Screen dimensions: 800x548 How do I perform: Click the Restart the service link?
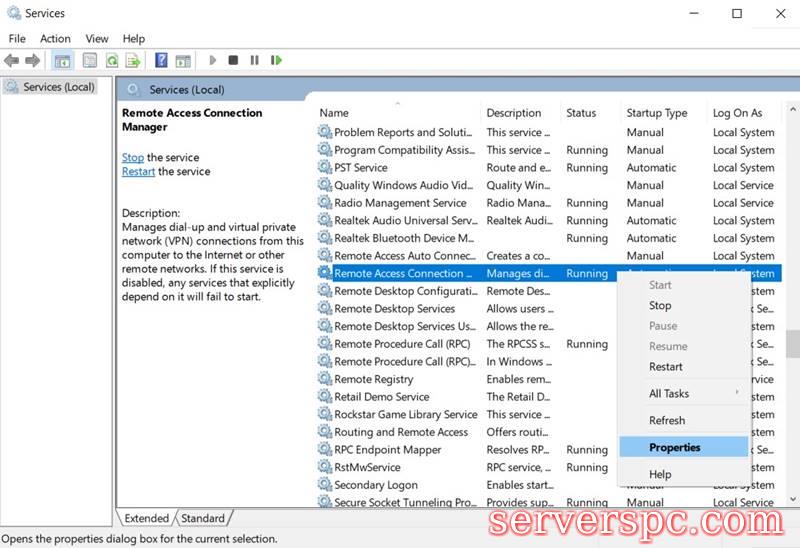138,172
